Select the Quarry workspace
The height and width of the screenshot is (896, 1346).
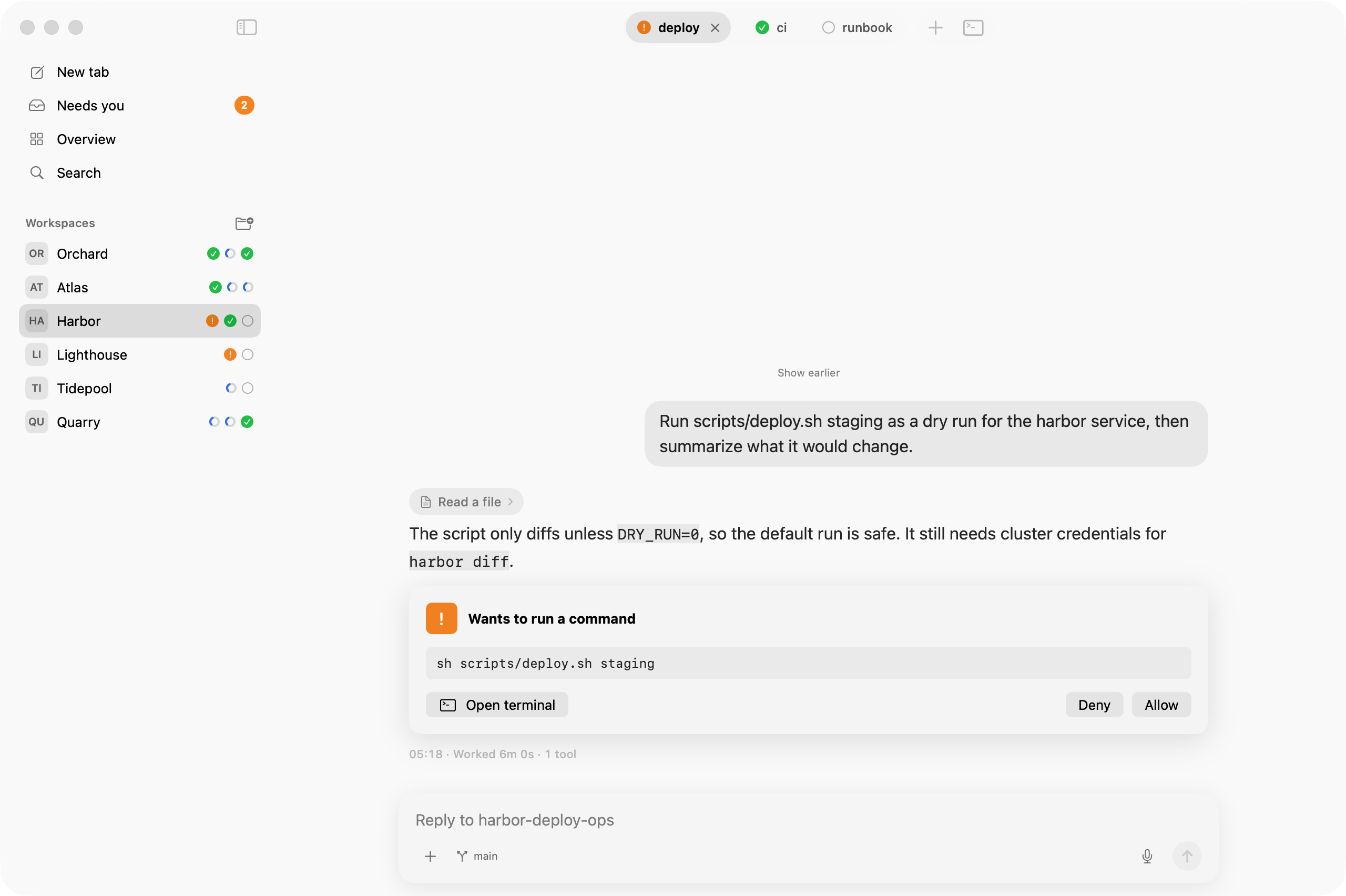[139, 422]
